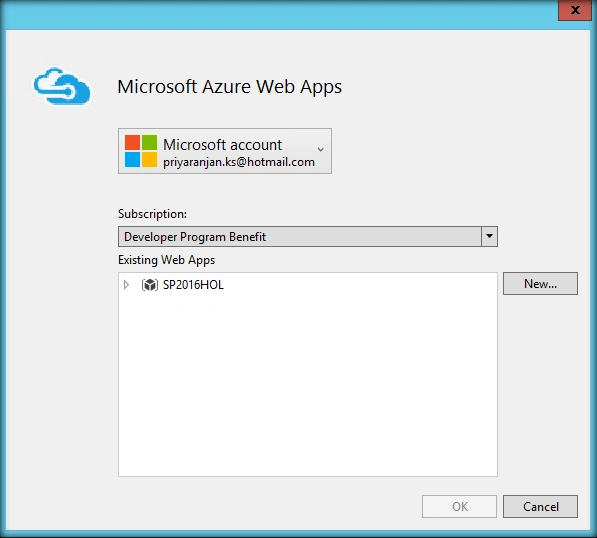Close the dialog with the X button
The width and height of the screenshot is (597, 538).
(575, 10)
